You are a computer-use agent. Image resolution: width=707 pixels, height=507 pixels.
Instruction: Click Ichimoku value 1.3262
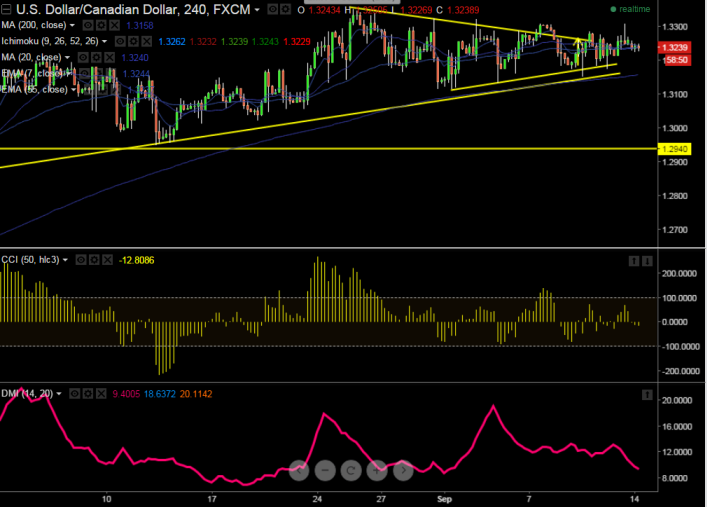pyautogui.click(x=172, y=41)
